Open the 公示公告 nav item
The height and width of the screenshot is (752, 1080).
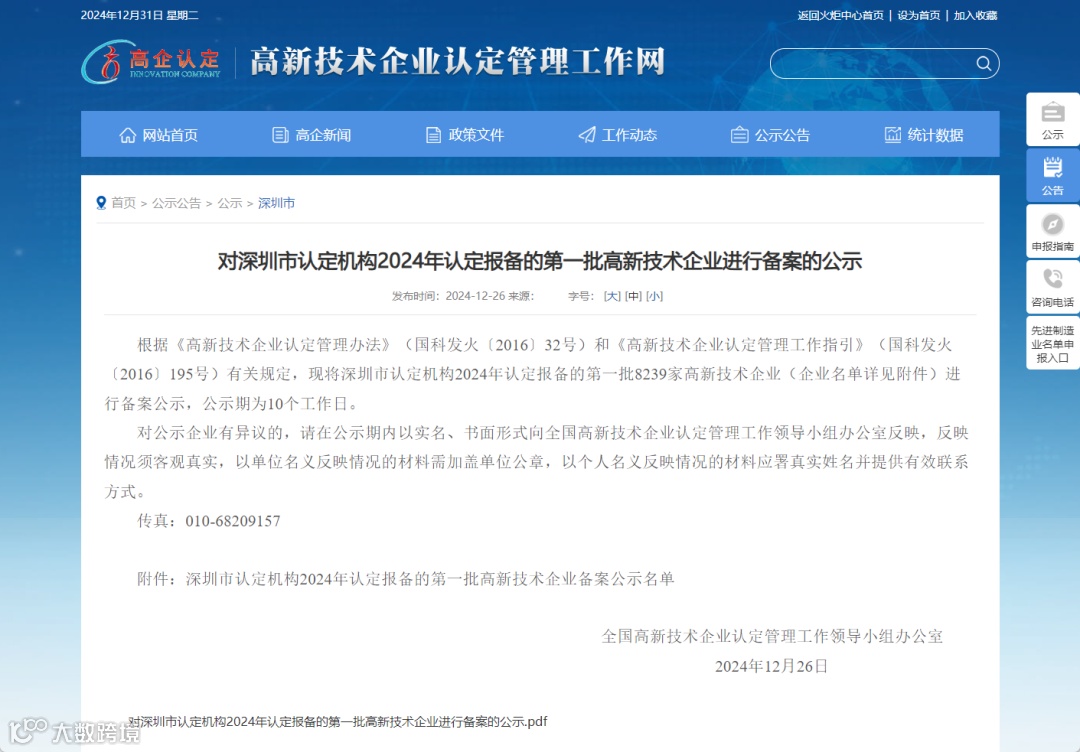[771, 135]
